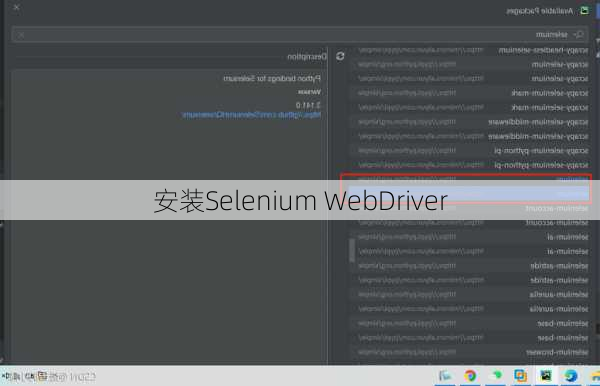Select selenium-aurelia from pypi.python.org
Screen dimensions: 600x386
pyautogui.click(x=470, y=295)
